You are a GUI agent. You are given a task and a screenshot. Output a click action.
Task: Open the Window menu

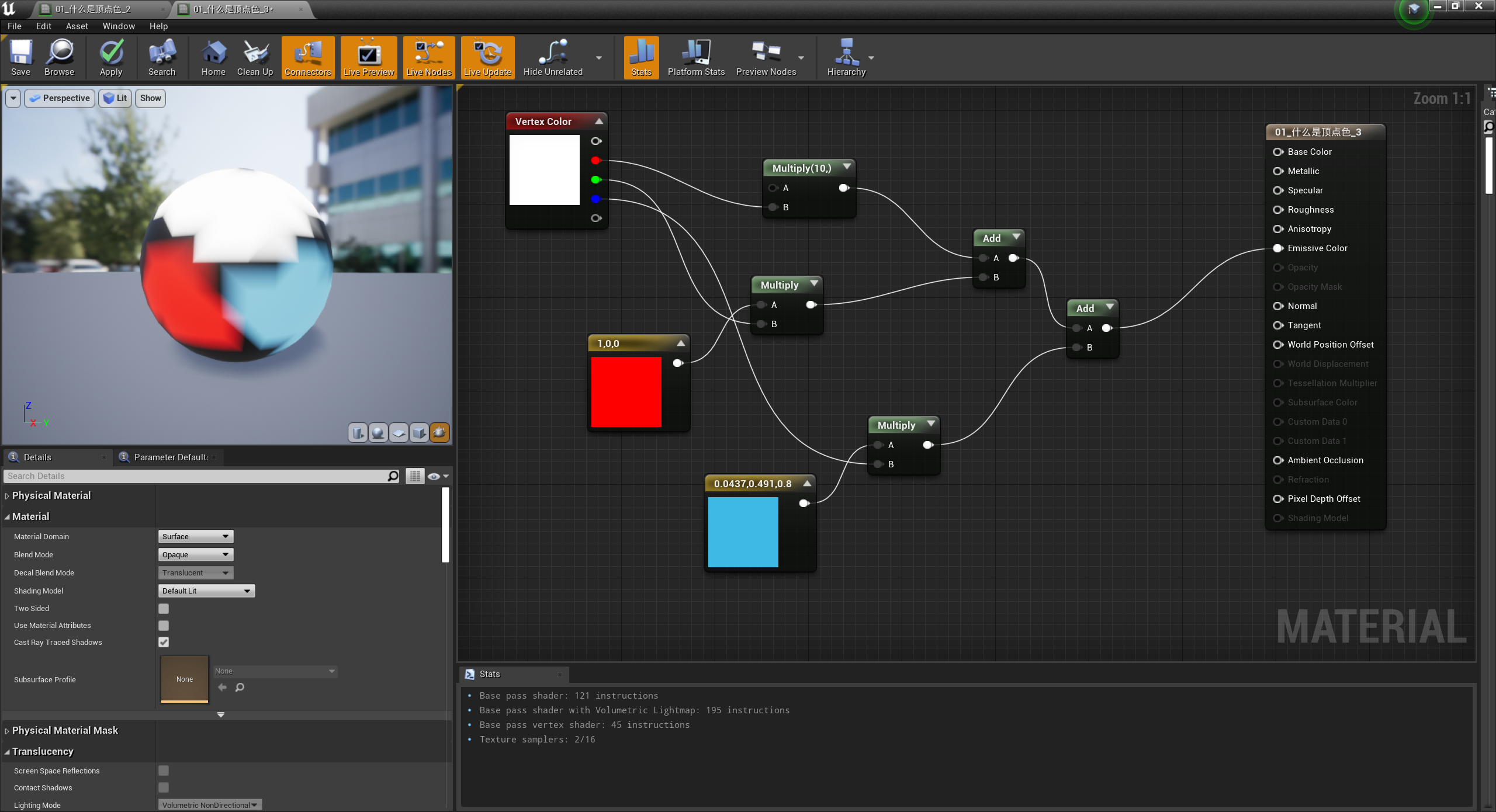pyautogui.click(x=118, y=26)
